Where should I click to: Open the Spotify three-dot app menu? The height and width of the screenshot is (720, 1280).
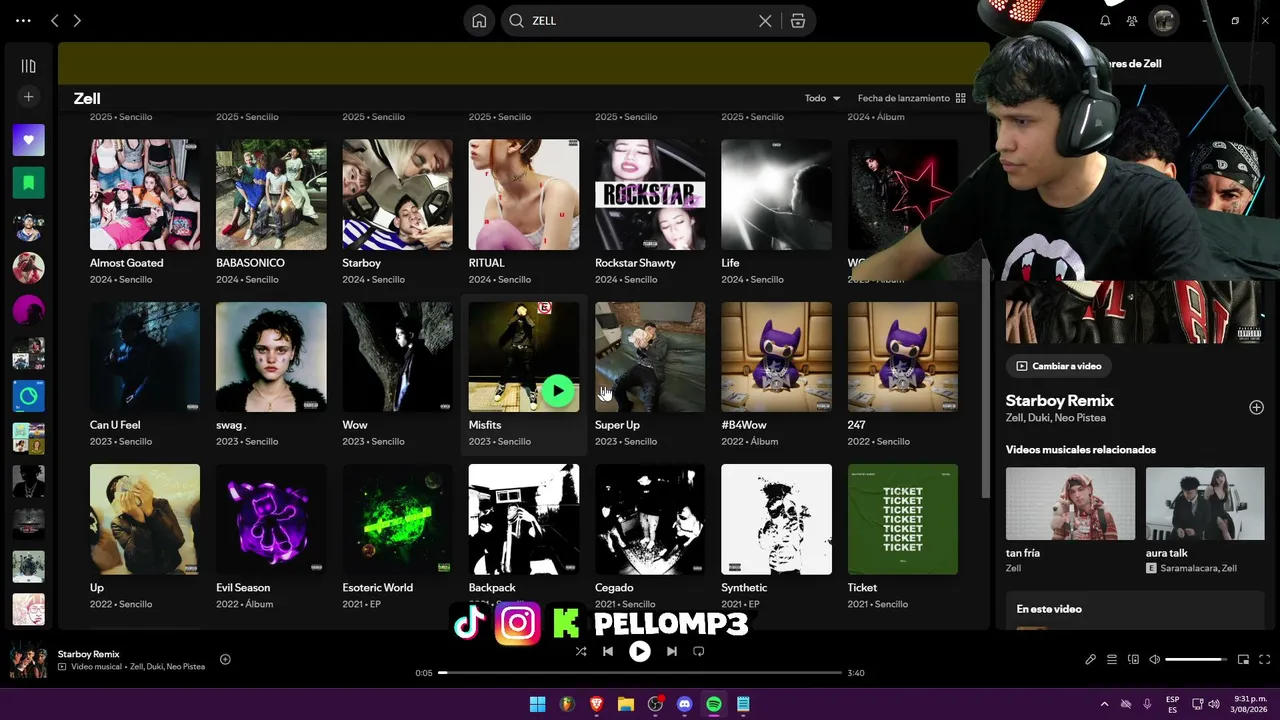tap(23, 21)
